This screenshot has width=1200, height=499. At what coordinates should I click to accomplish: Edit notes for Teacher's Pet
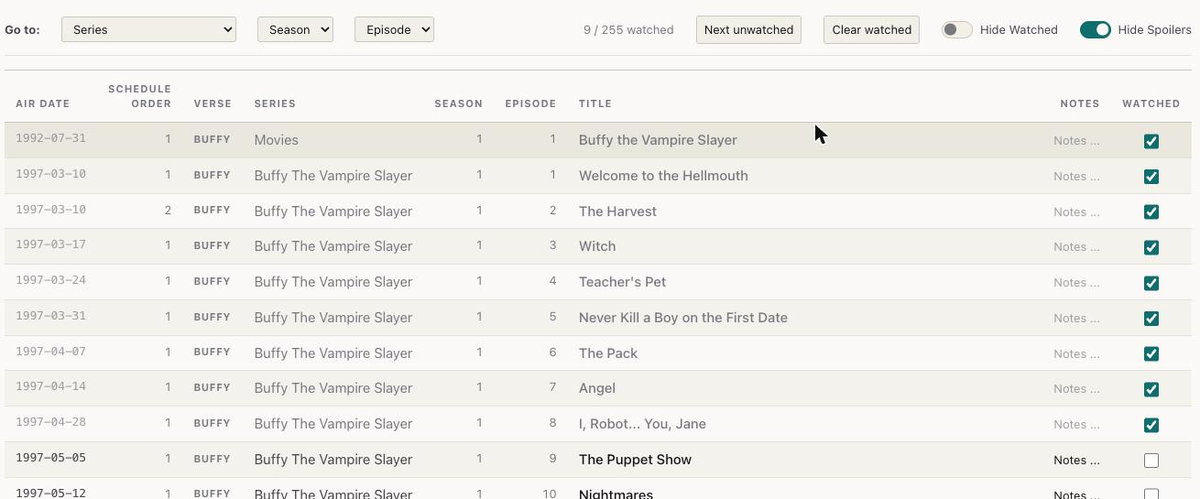click(1076, 283)
